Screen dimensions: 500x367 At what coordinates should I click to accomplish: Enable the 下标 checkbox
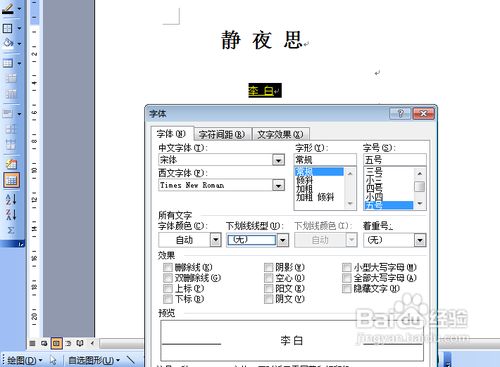(168, 299)
